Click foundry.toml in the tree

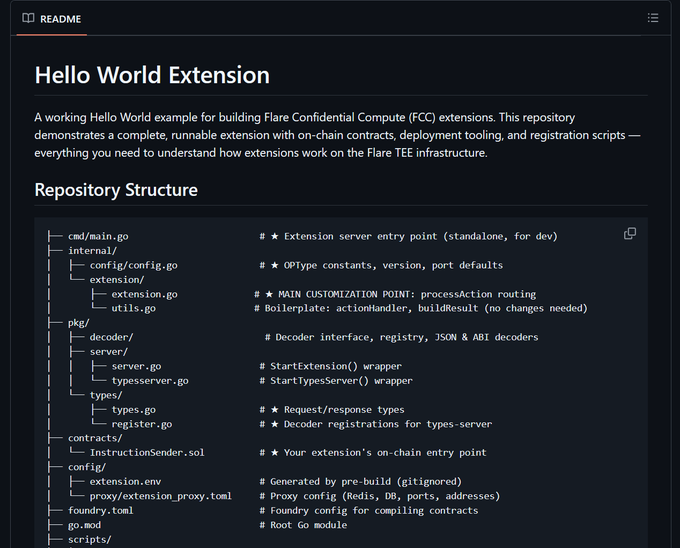pos(101,510)
